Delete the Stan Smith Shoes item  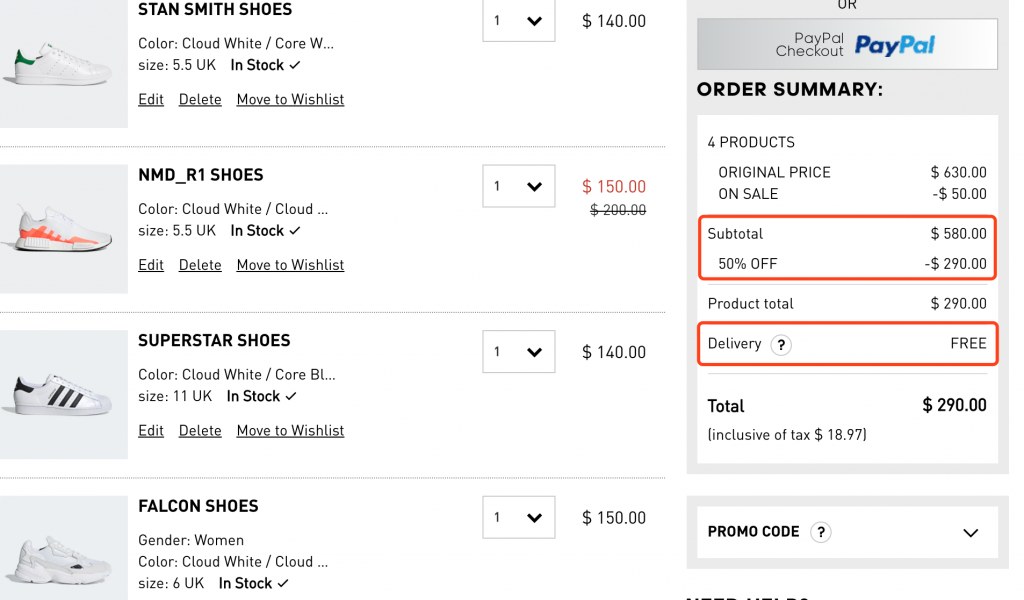(200, 99)
